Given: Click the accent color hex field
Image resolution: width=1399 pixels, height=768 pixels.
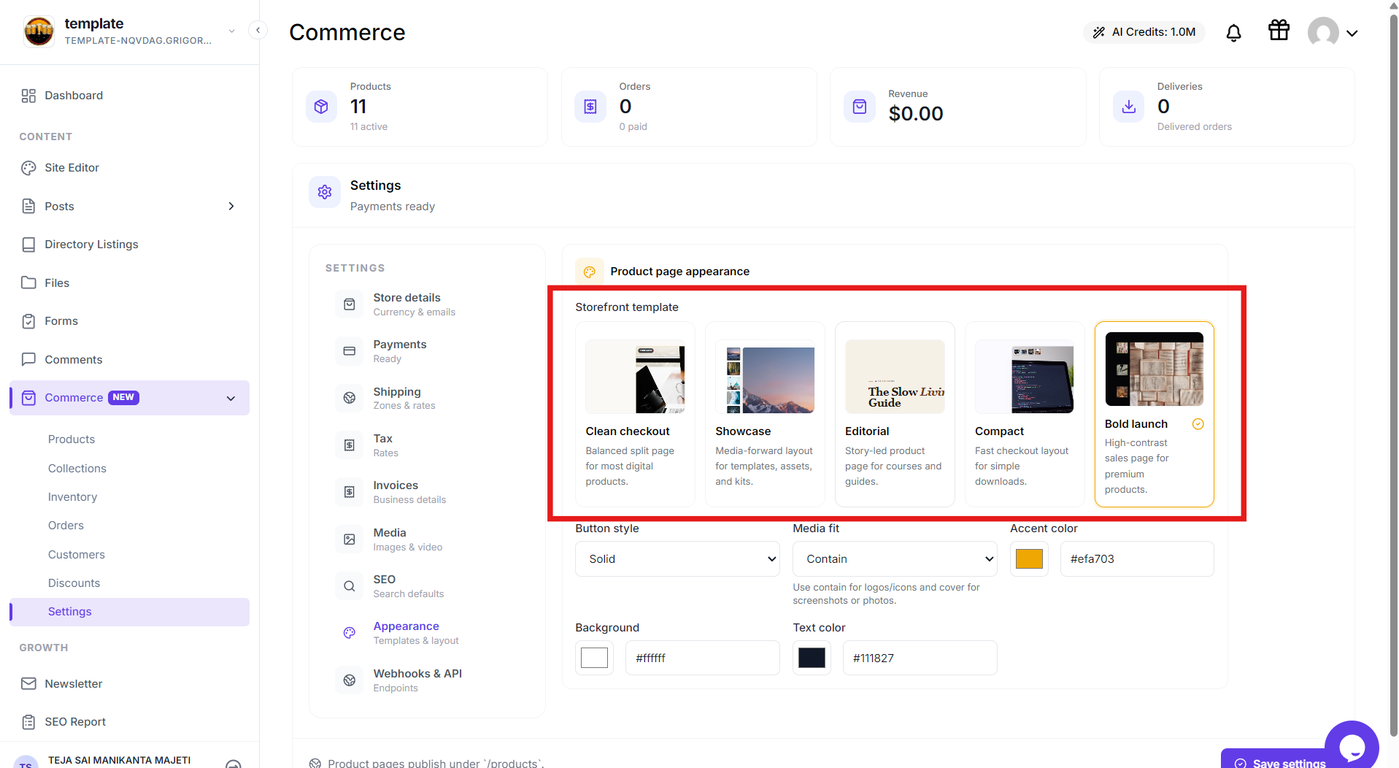Looking at the screenshot, I should pos(1137,559).
